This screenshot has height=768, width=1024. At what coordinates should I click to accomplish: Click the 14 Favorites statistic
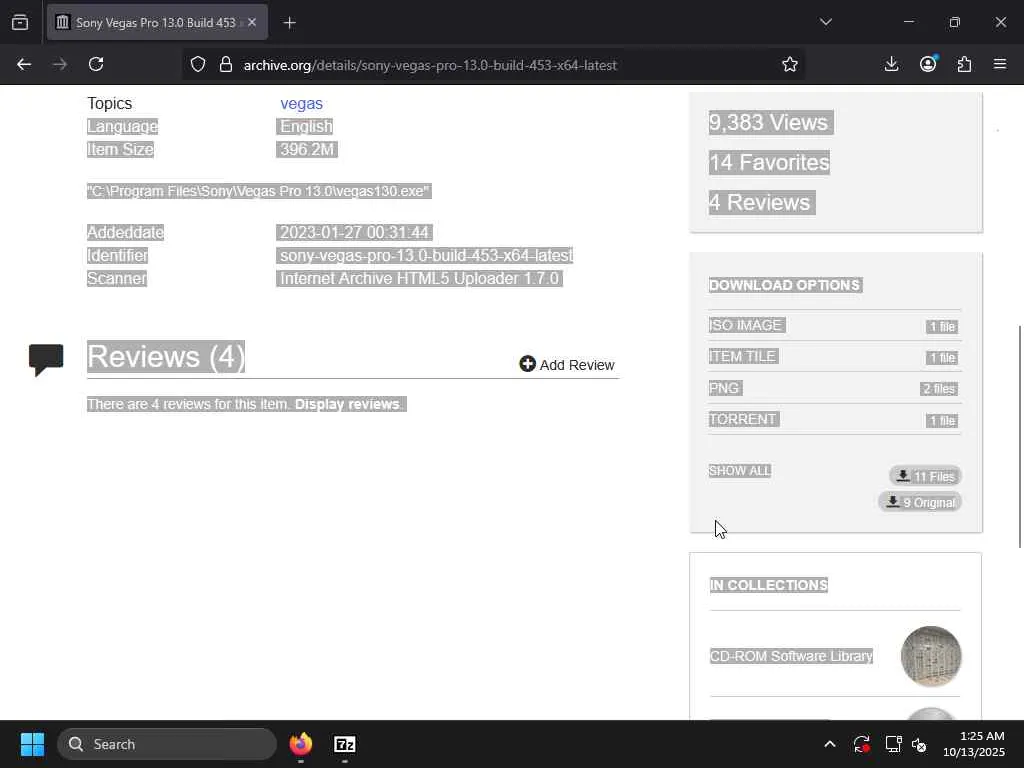pos(769,162)
